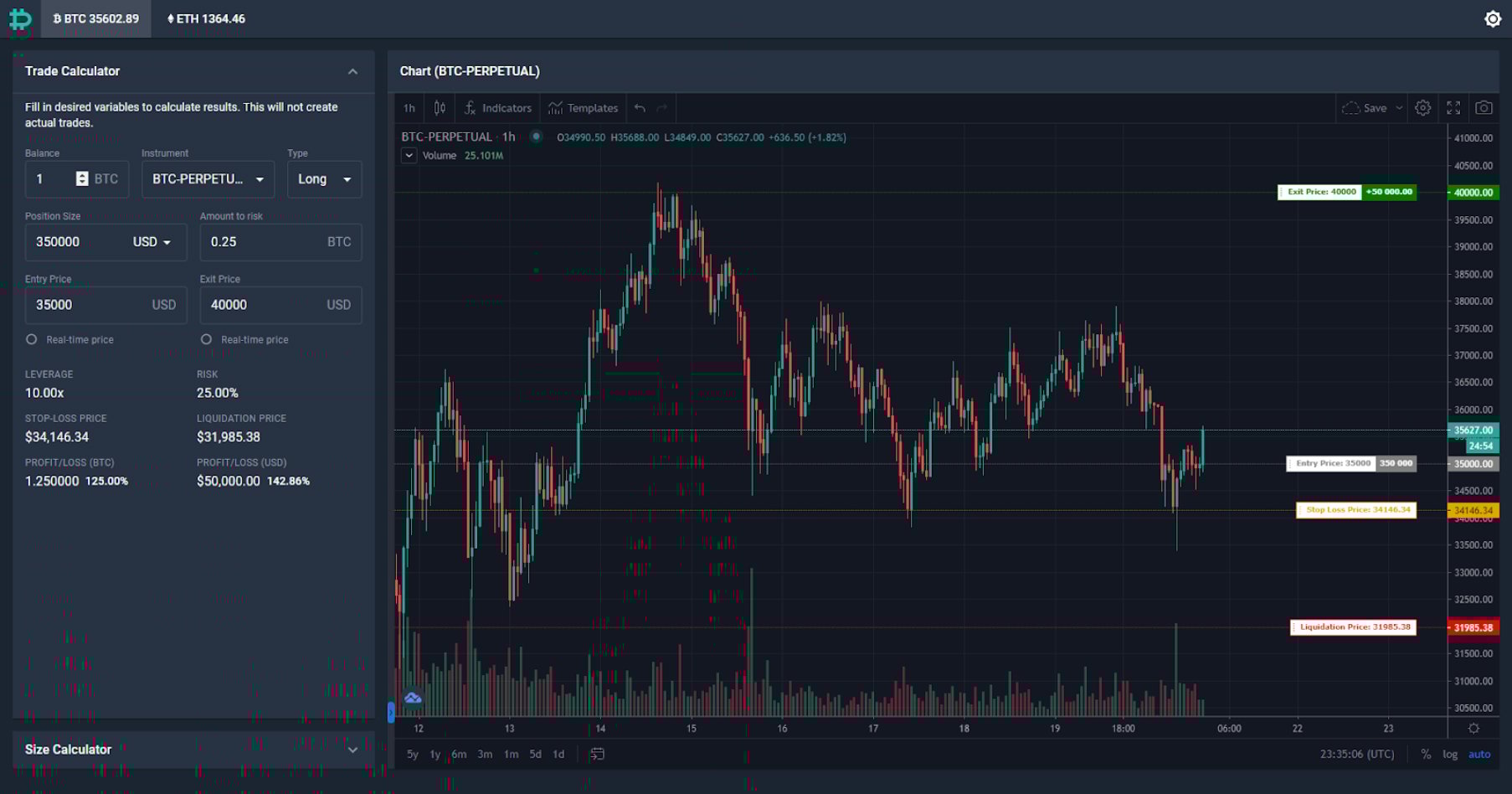
Task: Click the Deribit logo icon
Action: pyautogui.click(x=20, y=18)
